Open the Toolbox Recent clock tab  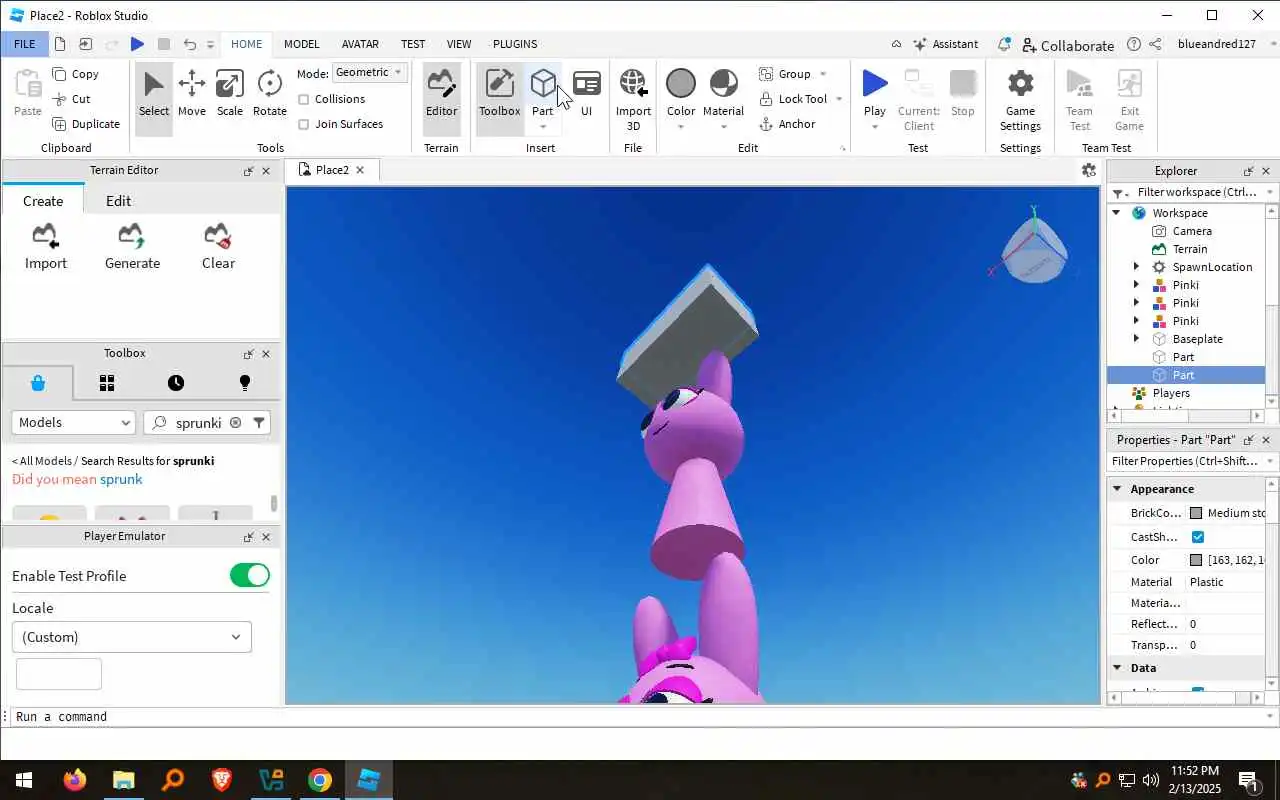click(176, 383)
